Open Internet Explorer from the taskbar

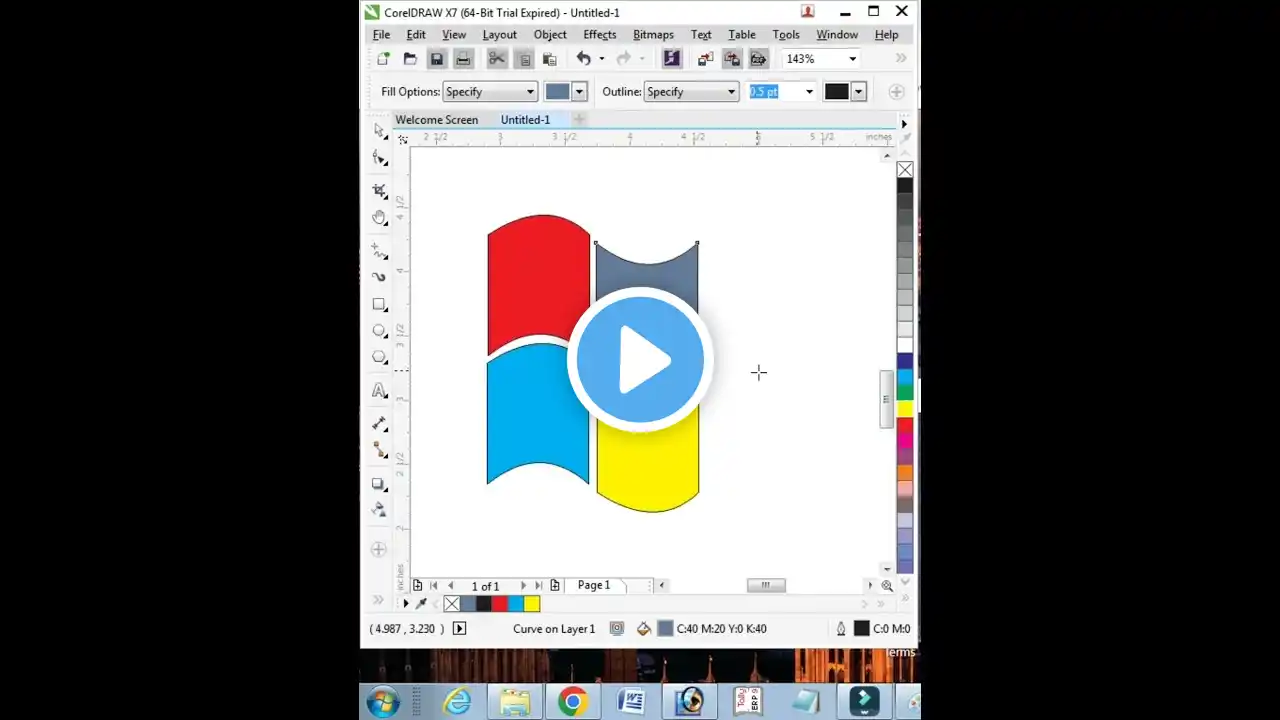point(457,702)
